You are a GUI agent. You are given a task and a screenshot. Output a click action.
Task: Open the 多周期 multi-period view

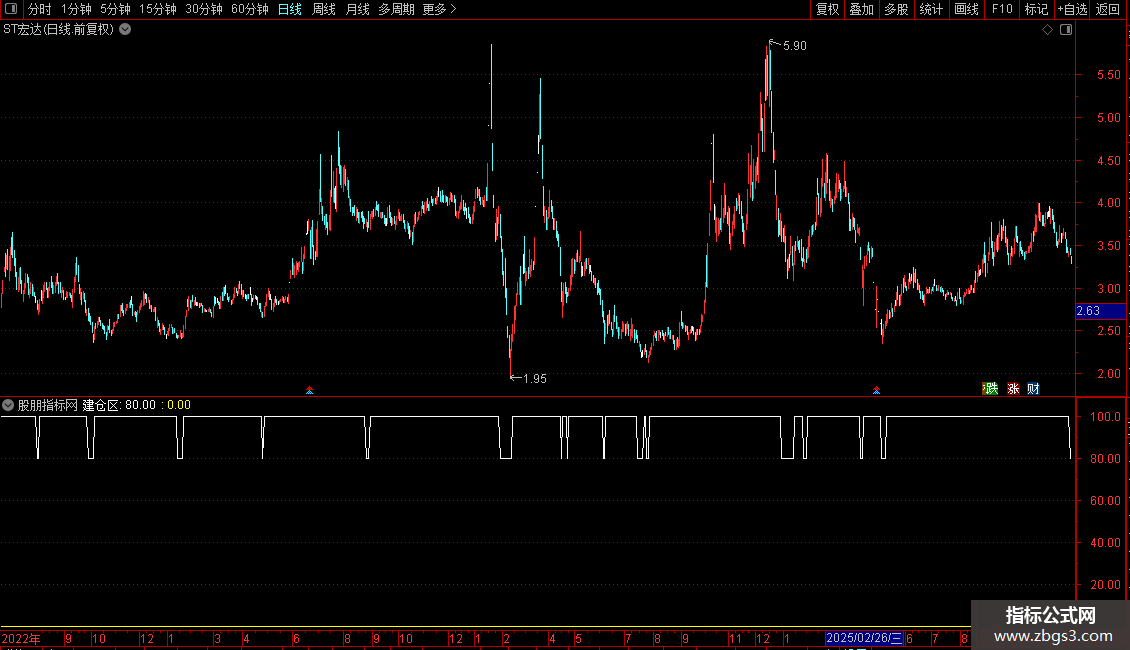(x=396, y=9)
